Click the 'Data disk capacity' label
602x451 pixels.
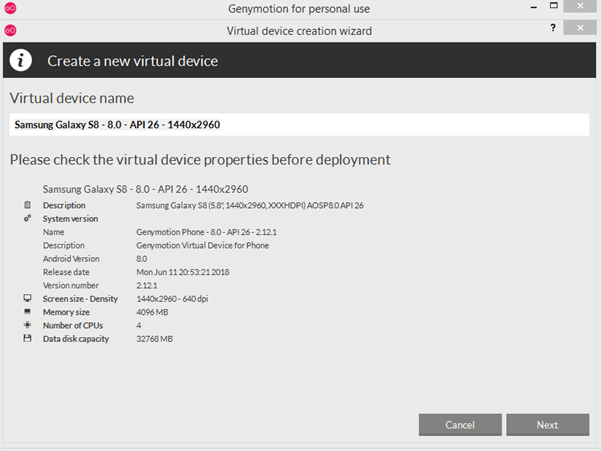tap(76, 339)
